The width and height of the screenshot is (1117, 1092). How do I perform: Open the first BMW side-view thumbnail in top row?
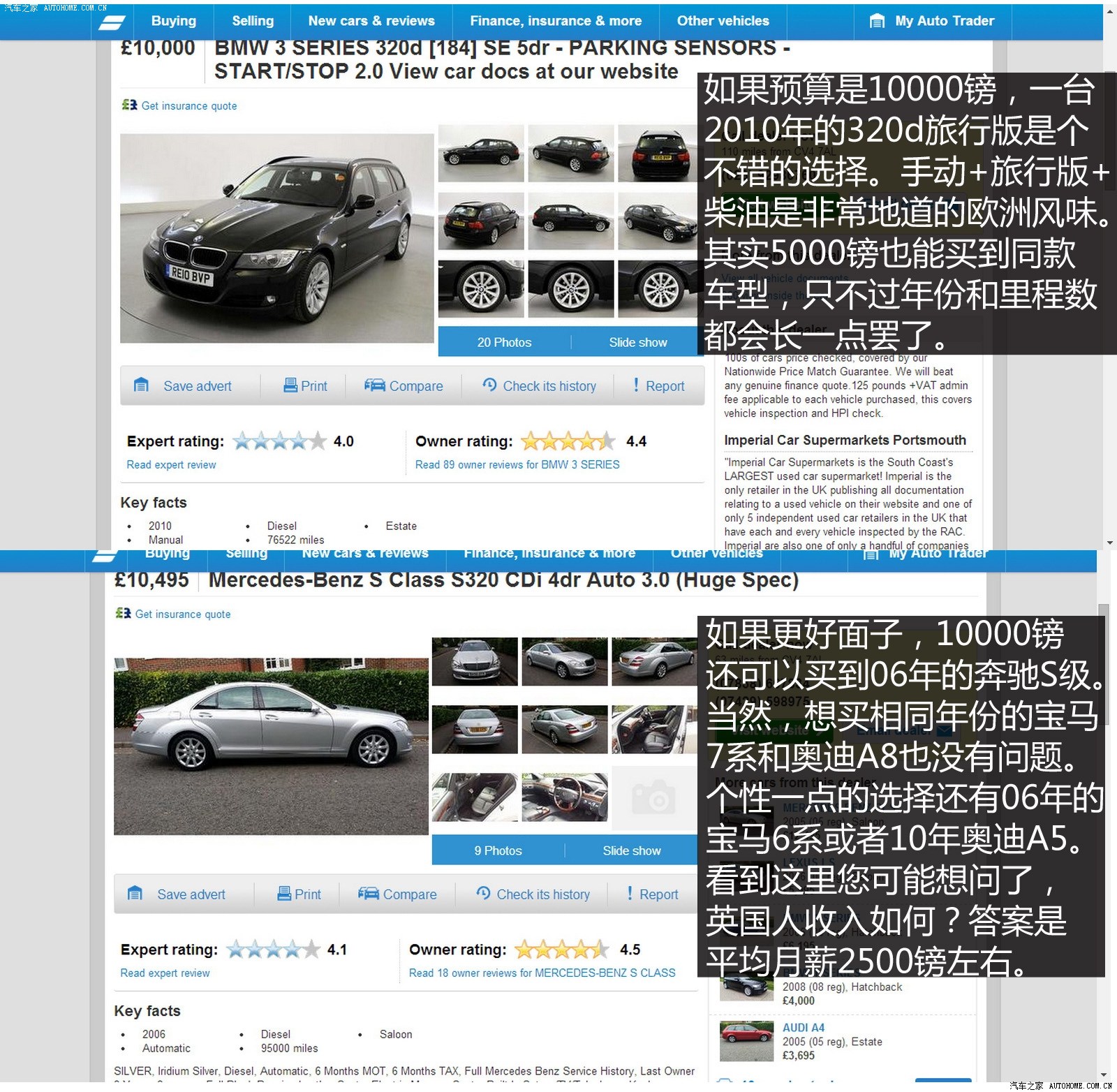tap(481, 153)
